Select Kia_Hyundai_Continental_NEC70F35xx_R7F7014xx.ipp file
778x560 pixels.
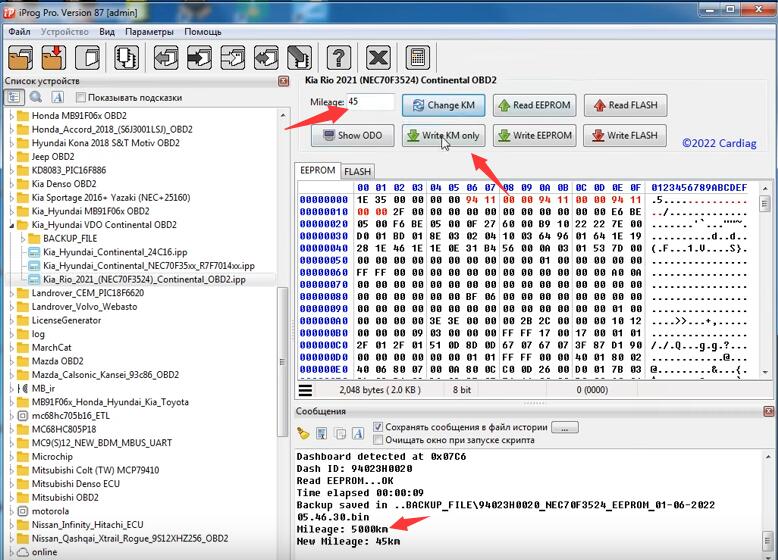(149, 266)
